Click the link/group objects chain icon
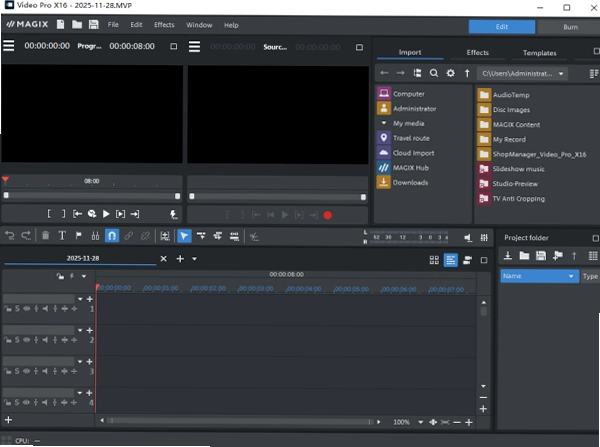 [x=129, y=236]
